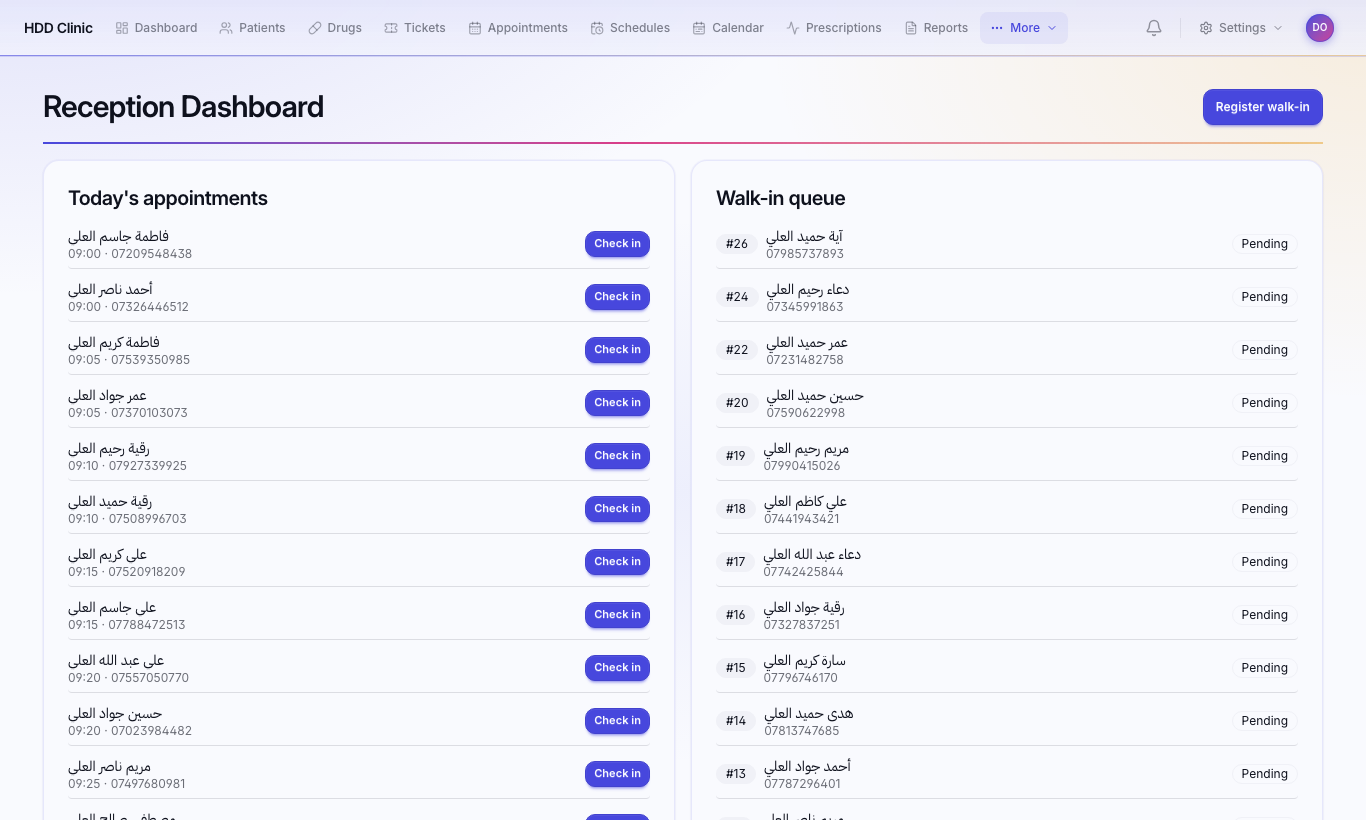
Task: Click the Tickets icon in navbar
Action: pyautogui.click(x=391, y=28)
